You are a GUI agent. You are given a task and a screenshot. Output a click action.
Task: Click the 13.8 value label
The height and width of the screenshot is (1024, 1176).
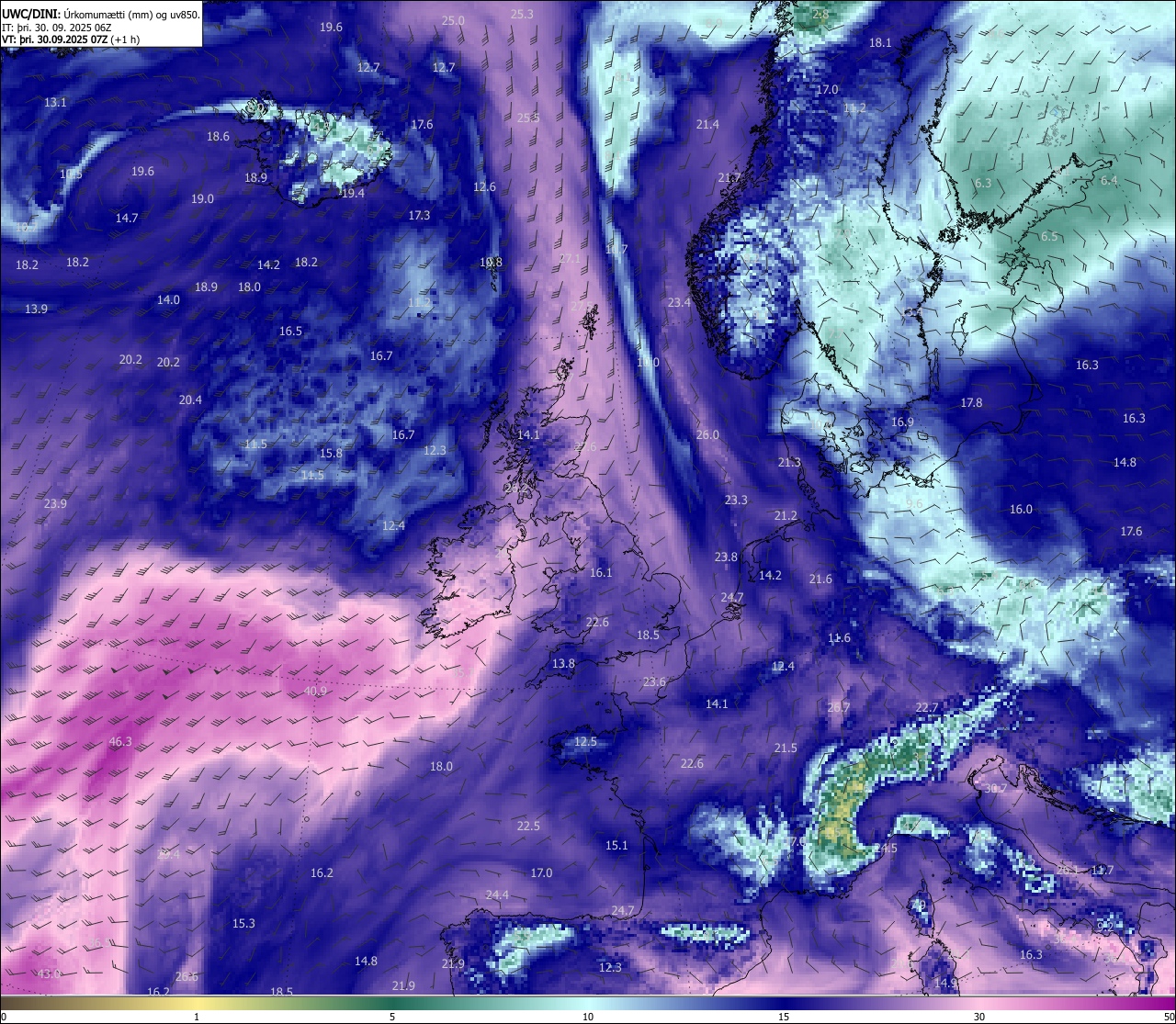563,664
